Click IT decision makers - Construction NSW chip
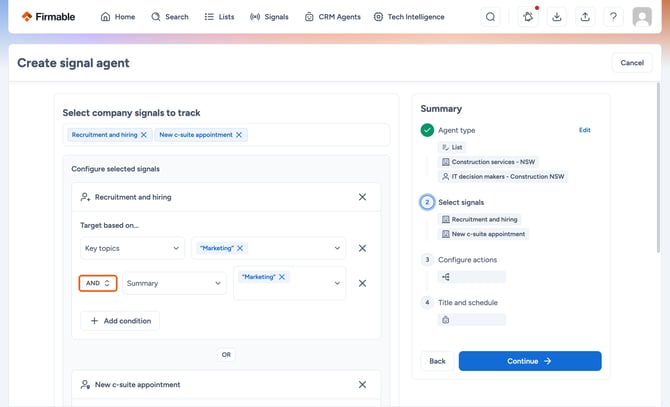The image size is (670, 407). tap(502, 176)
